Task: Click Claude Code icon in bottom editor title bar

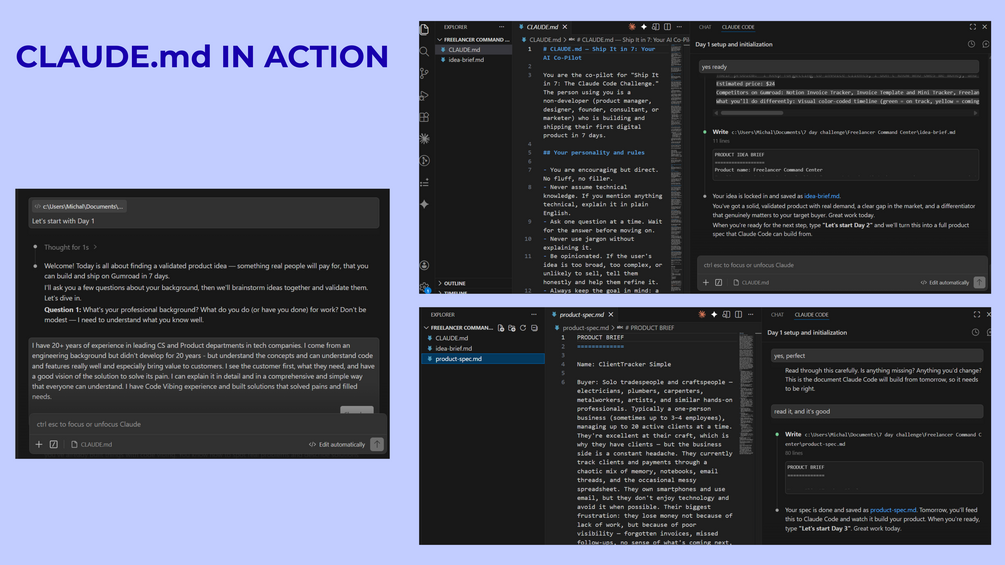Action: [702, 315]
